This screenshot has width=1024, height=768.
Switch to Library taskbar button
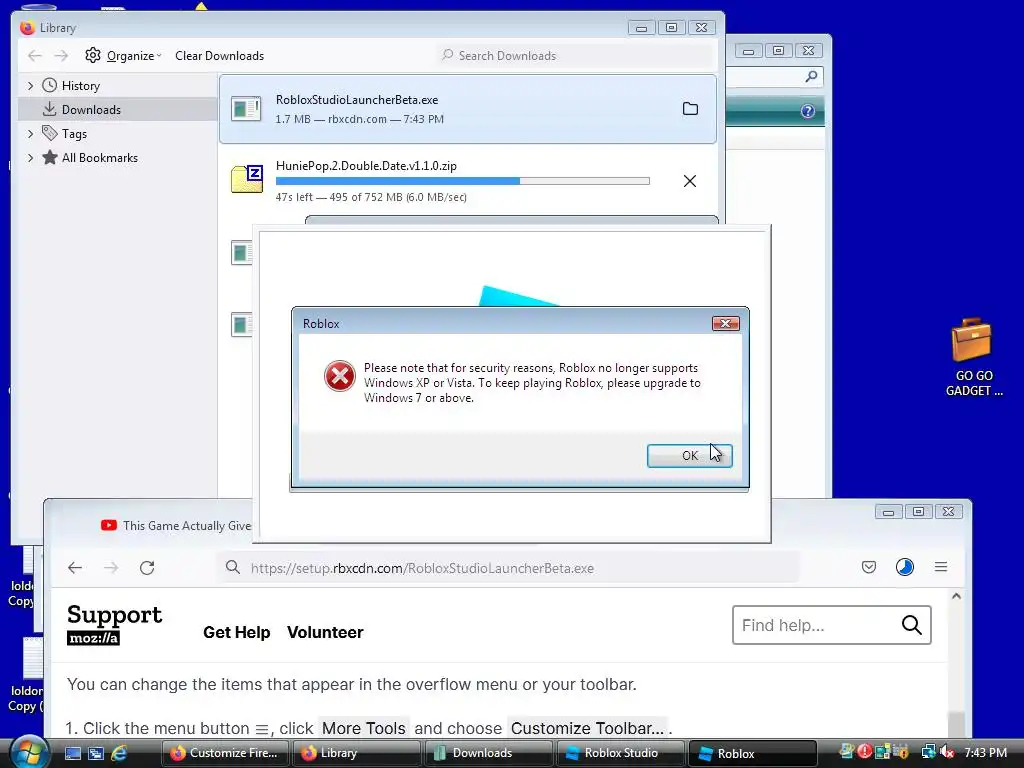tap(357, 753)
